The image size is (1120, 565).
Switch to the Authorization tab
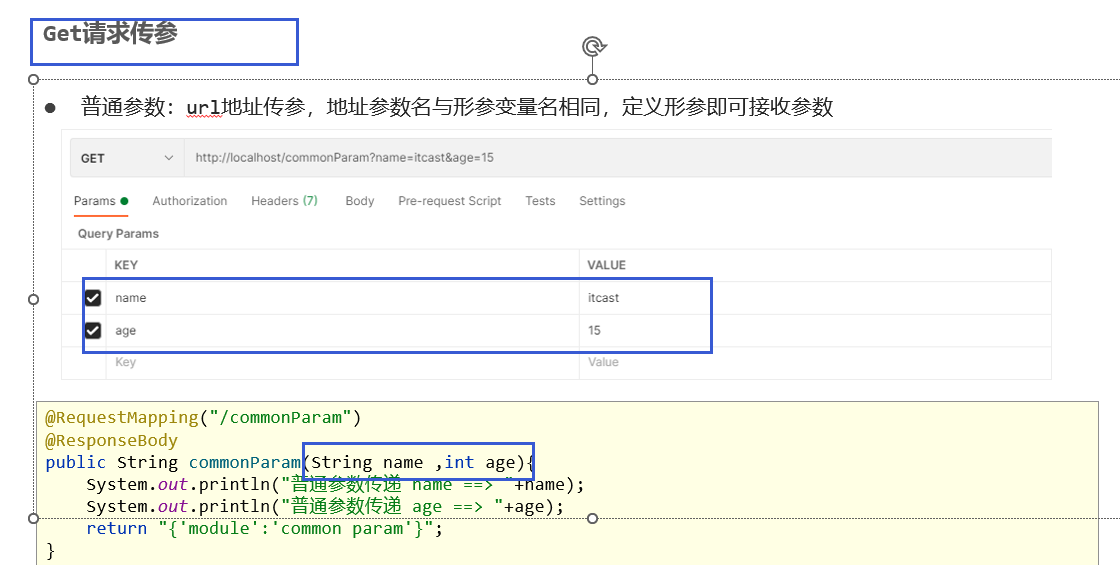click(189, 201)
